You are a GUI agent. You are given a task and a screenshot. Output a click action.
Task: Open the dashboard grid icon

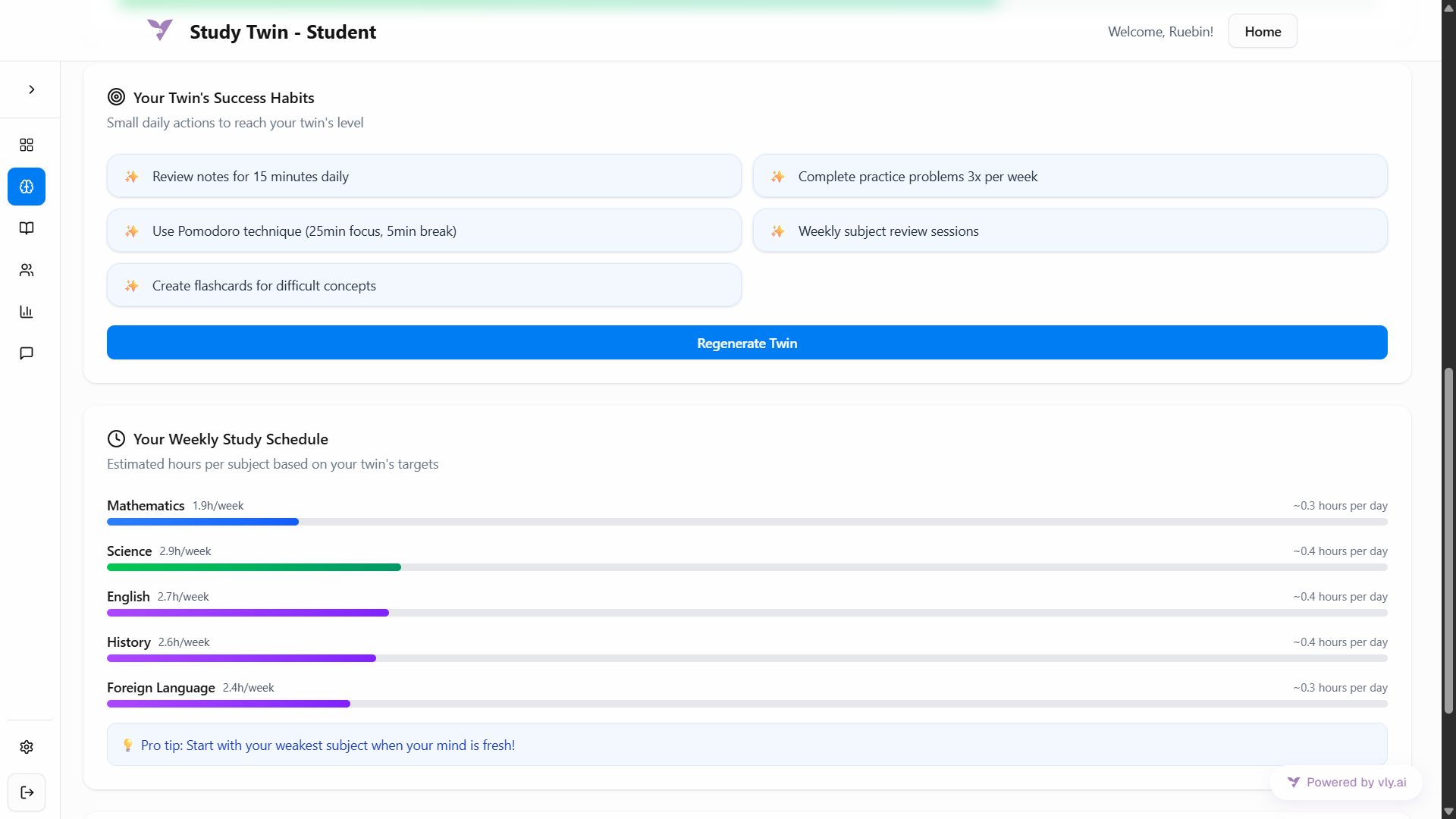pos(27,145)
